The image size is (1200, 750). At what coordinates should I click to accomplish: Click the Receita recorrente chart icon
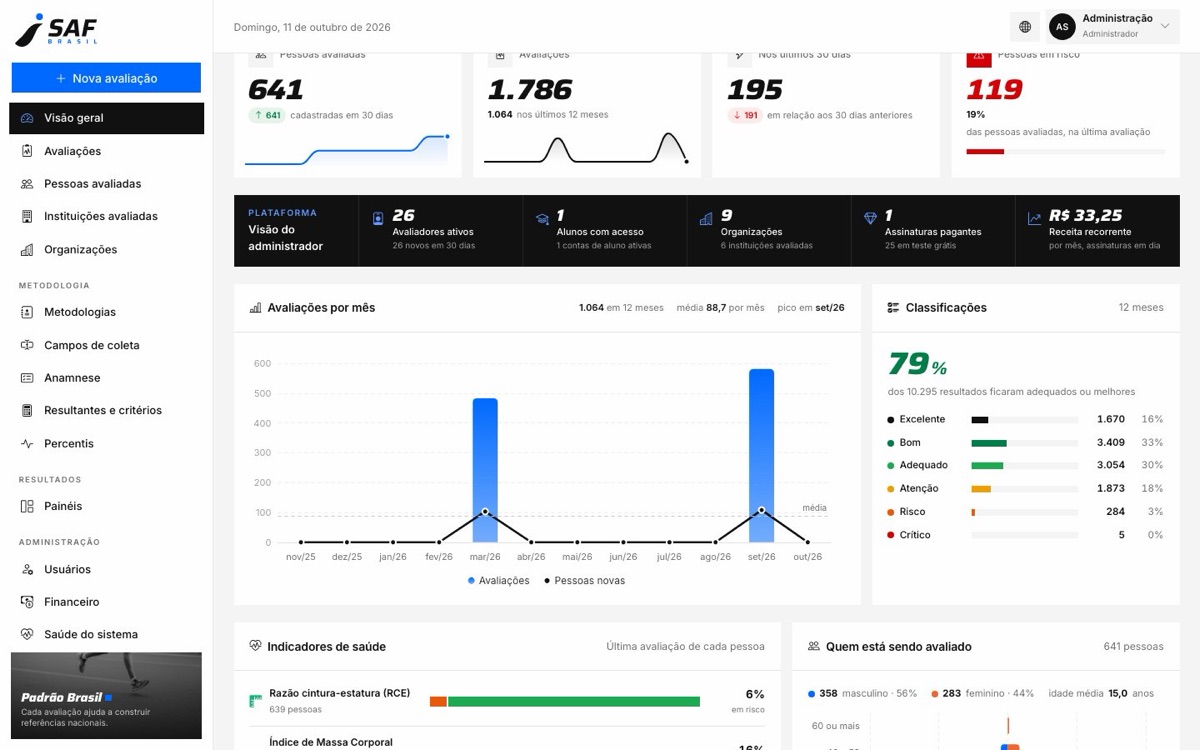point(1034,219)
